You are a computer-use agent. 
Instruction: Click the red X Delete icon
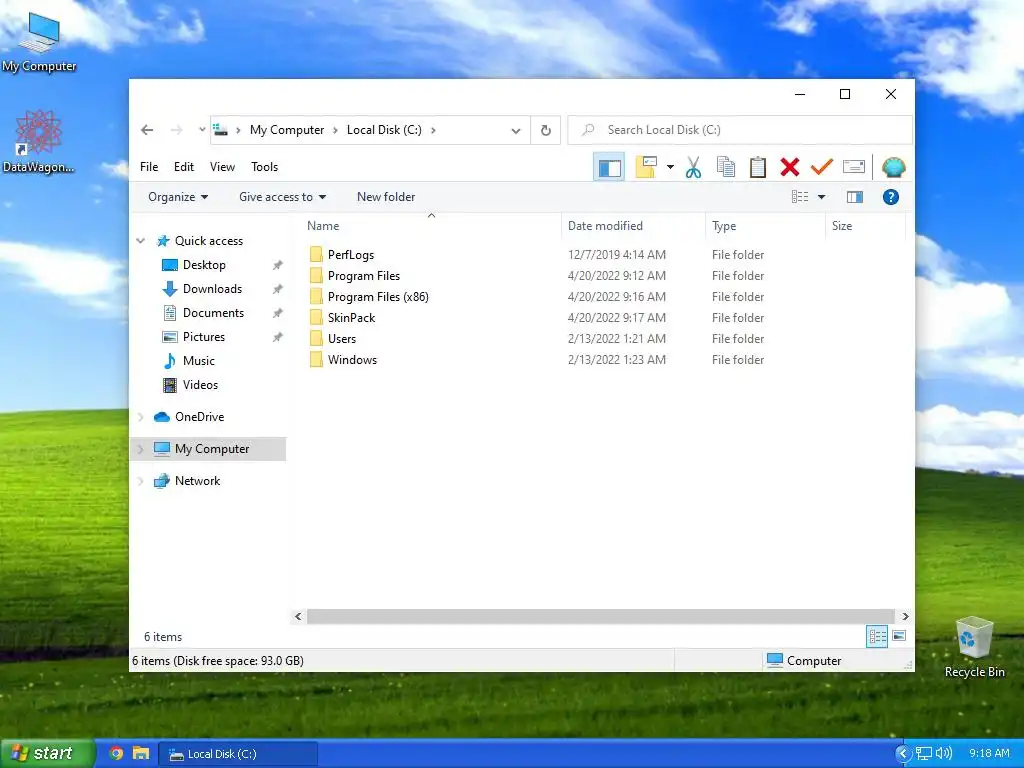pos(790,167)
